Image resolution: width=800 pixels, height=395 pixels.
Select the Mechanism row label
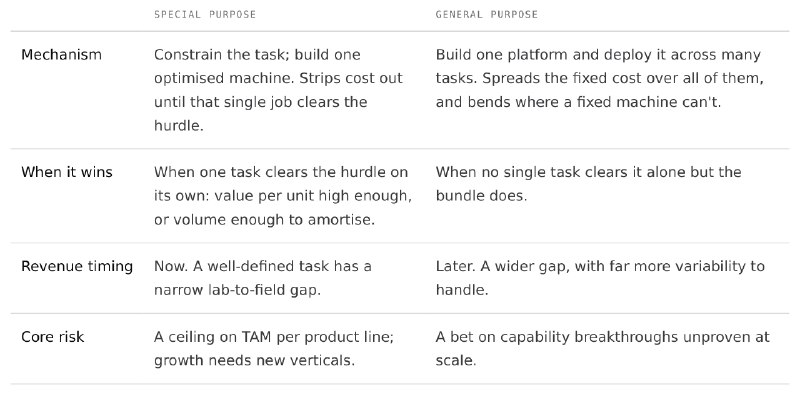[x=61, y=55]
